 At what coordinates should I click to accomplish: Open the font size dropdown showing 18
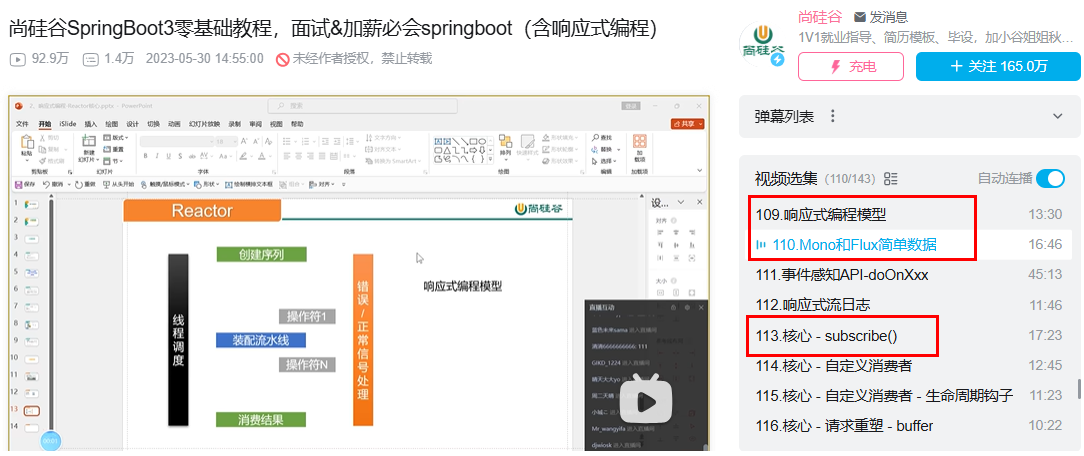(x=226, y=142)
